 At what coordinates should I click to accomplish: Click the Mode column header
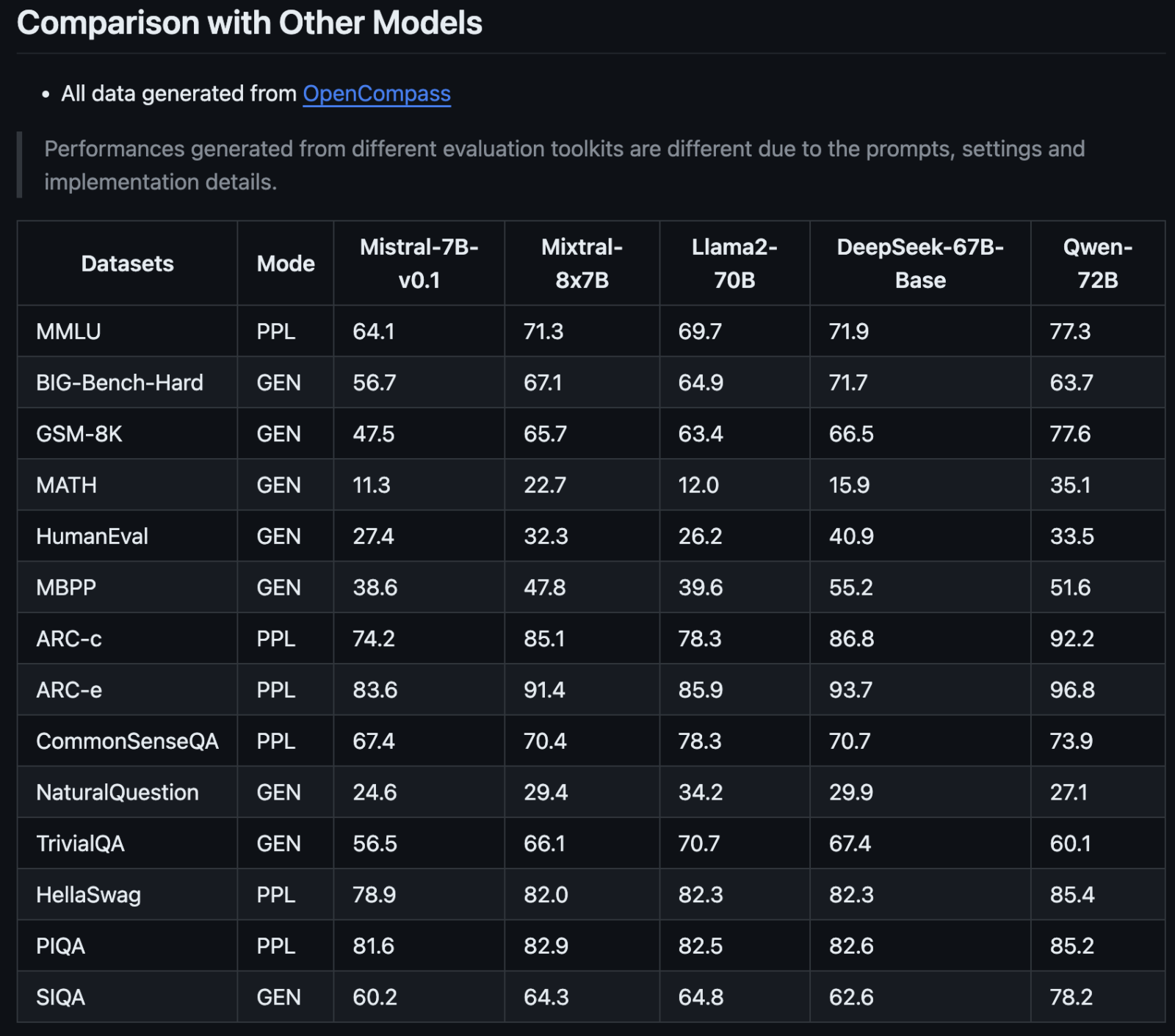click(x=285, y=263)
